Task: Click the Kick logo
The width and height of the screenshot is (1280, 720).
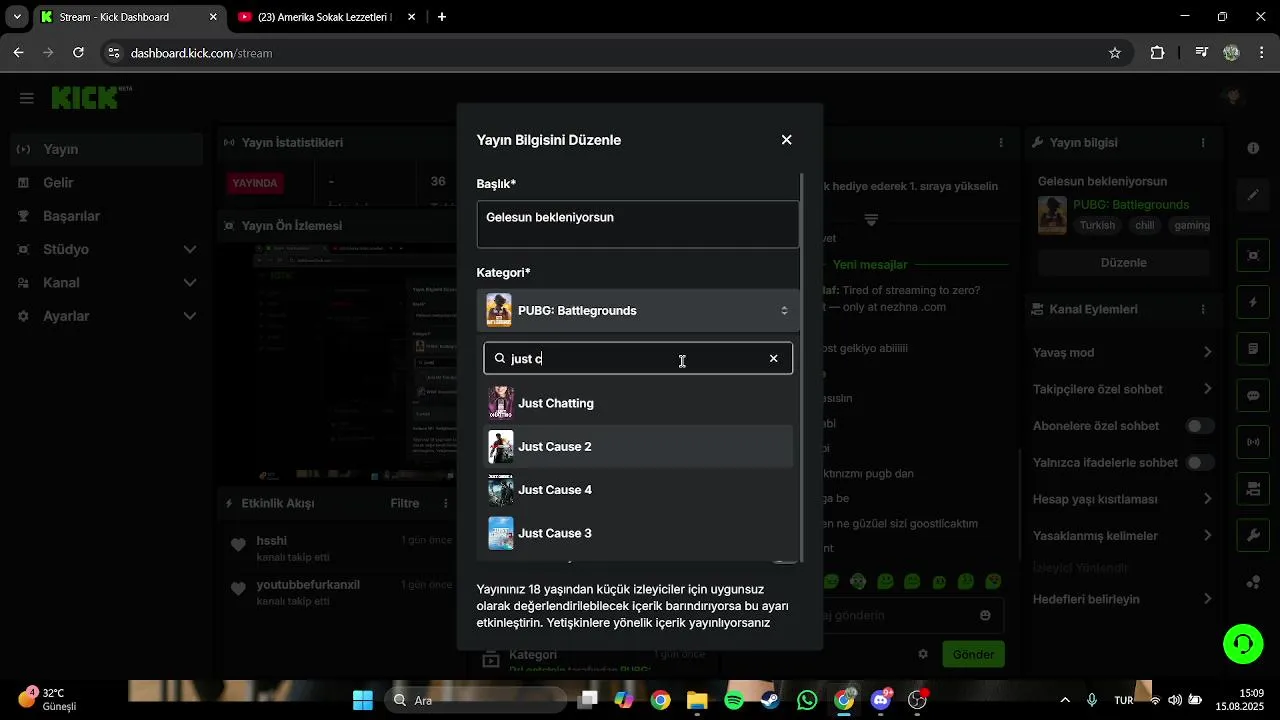Action: click(x=85, y=97)
